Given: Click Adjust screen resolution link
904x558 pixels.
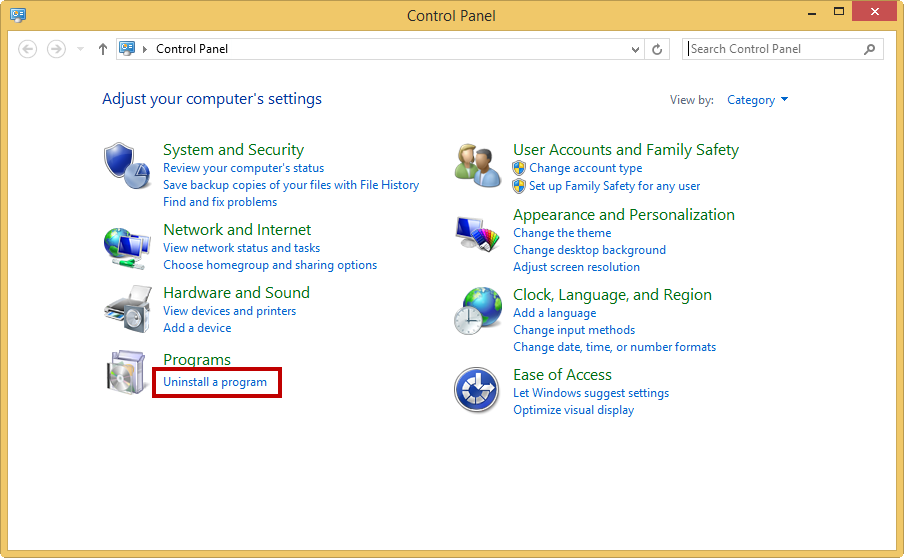Looking at the screenshot, I should pyautogui.click(x=577, y=267).
